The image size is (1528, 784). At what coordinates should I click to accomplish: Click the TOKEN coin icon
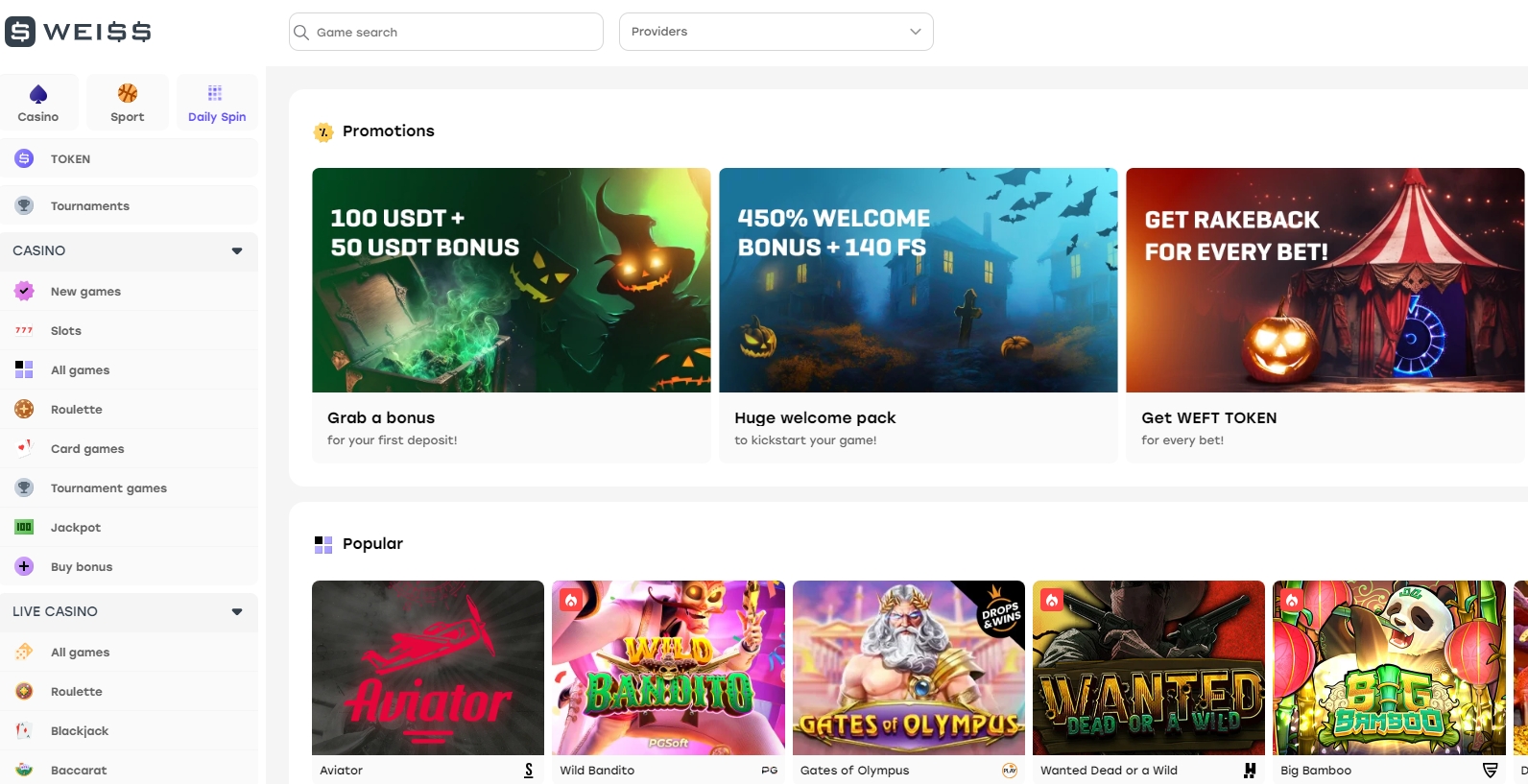click(24, 158)
